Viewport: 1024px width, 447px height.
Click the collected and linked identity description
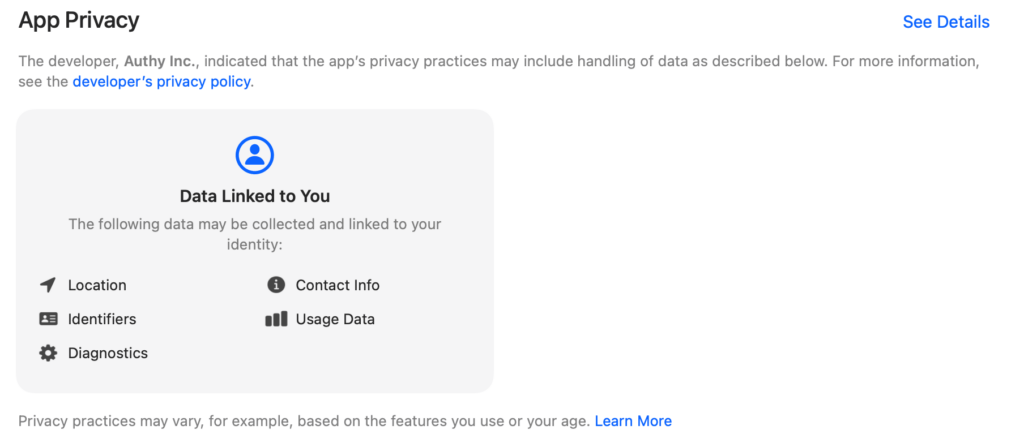pyautogui.click(x=255, y=234)
